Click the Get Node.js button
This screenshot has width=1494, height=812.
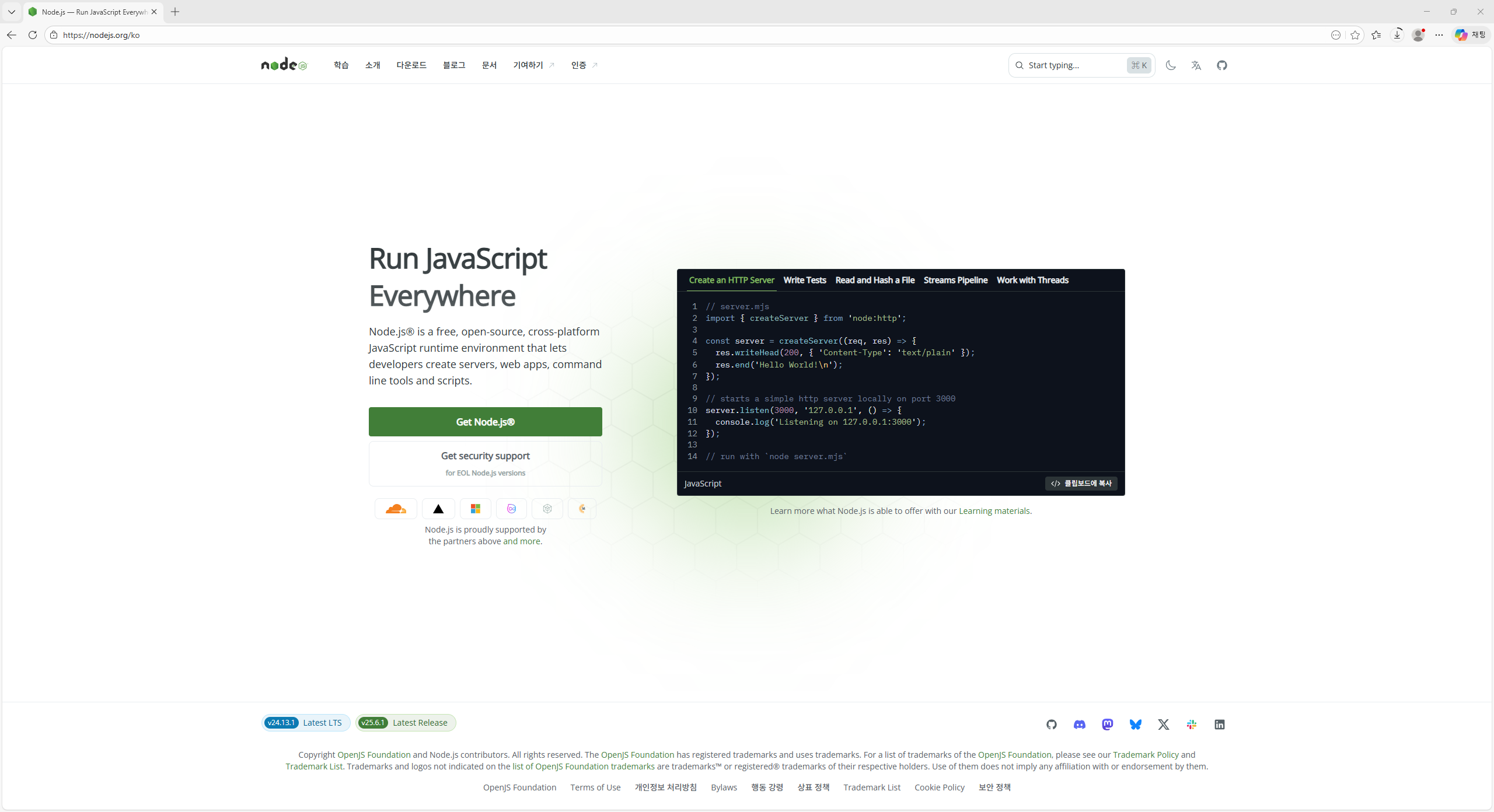click(485, 421)
